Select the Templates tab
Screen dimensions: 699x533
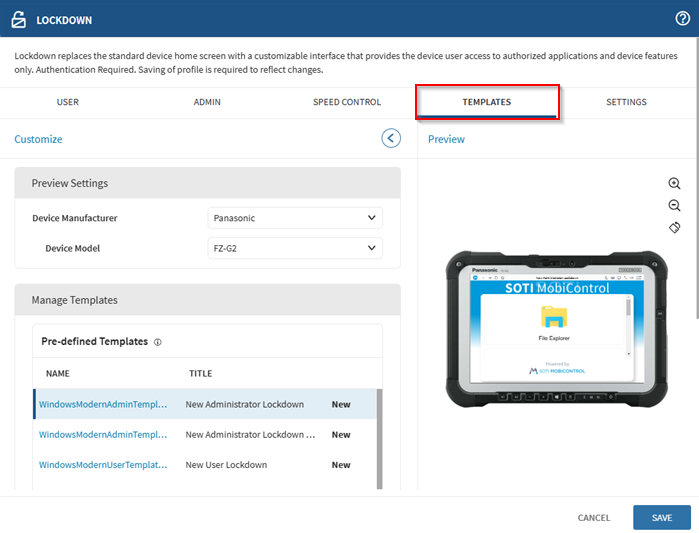coord(487,102)
